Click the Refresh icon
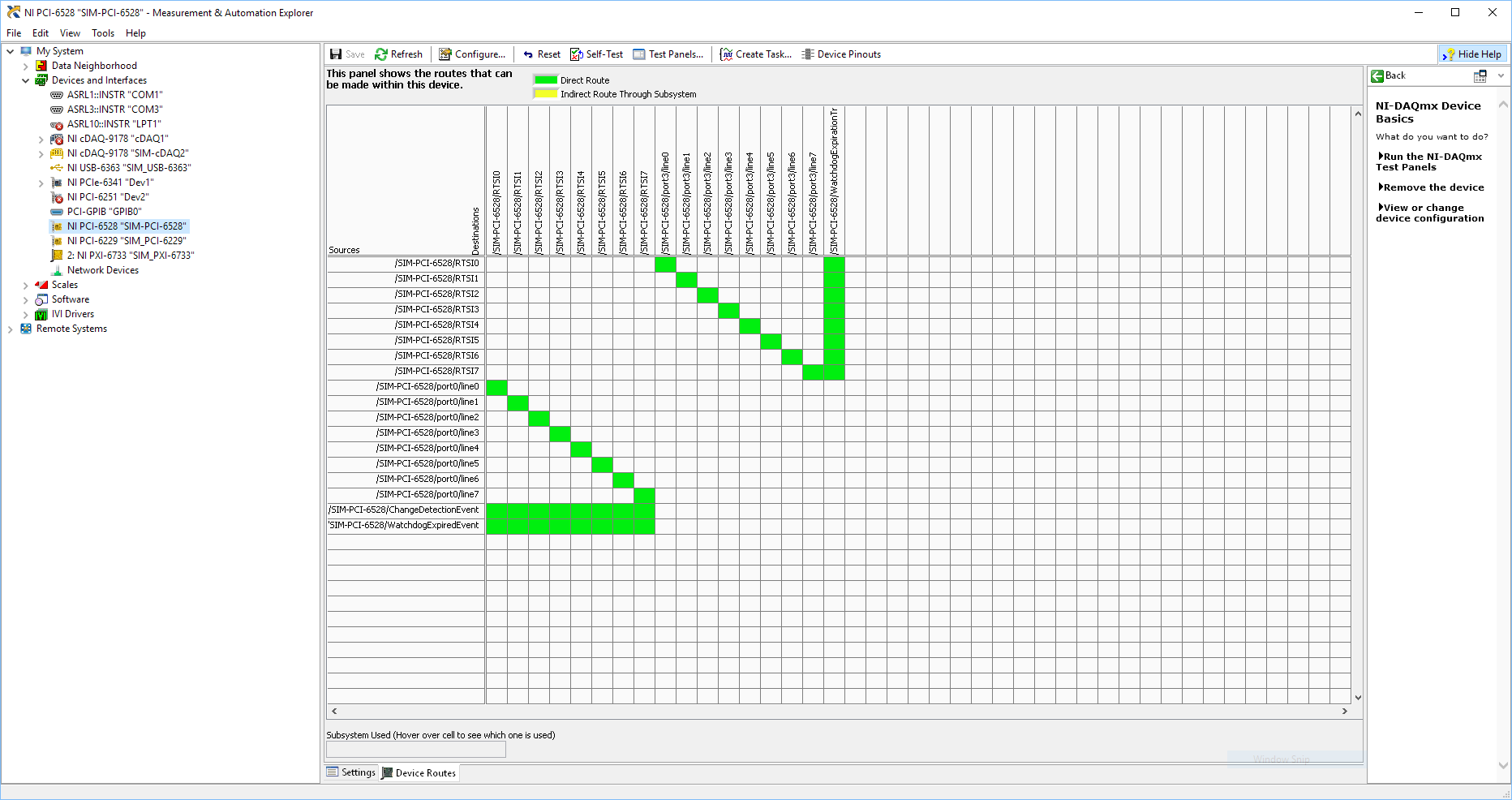The image size is (1512, 800). click(x=381, y=54)
